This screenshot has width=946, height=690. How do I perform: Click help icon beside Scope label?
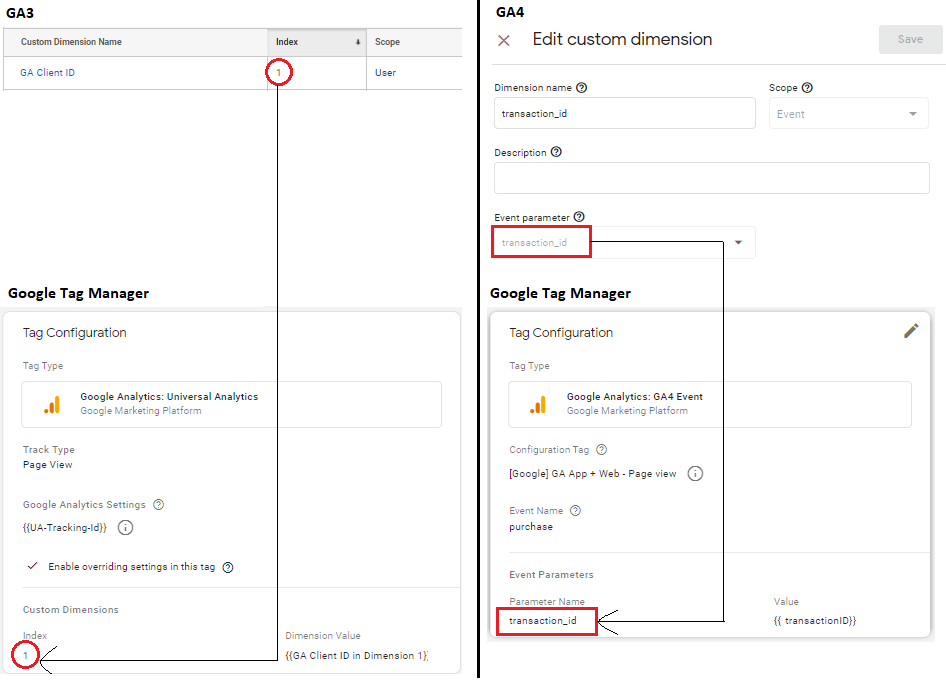click(x=807, y=88)
